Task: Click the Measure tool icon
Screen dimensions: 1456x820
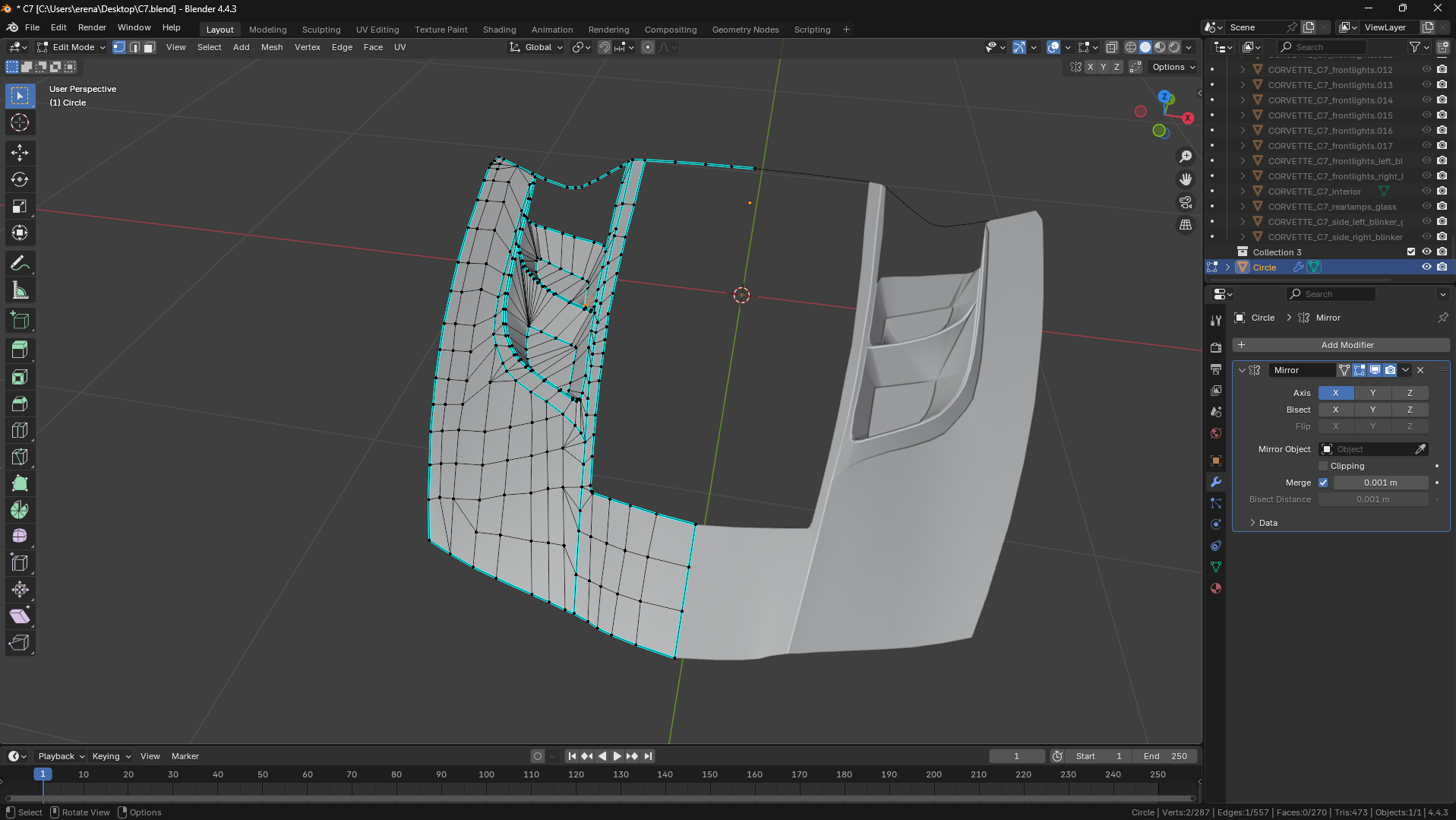Action: (20, 290)
